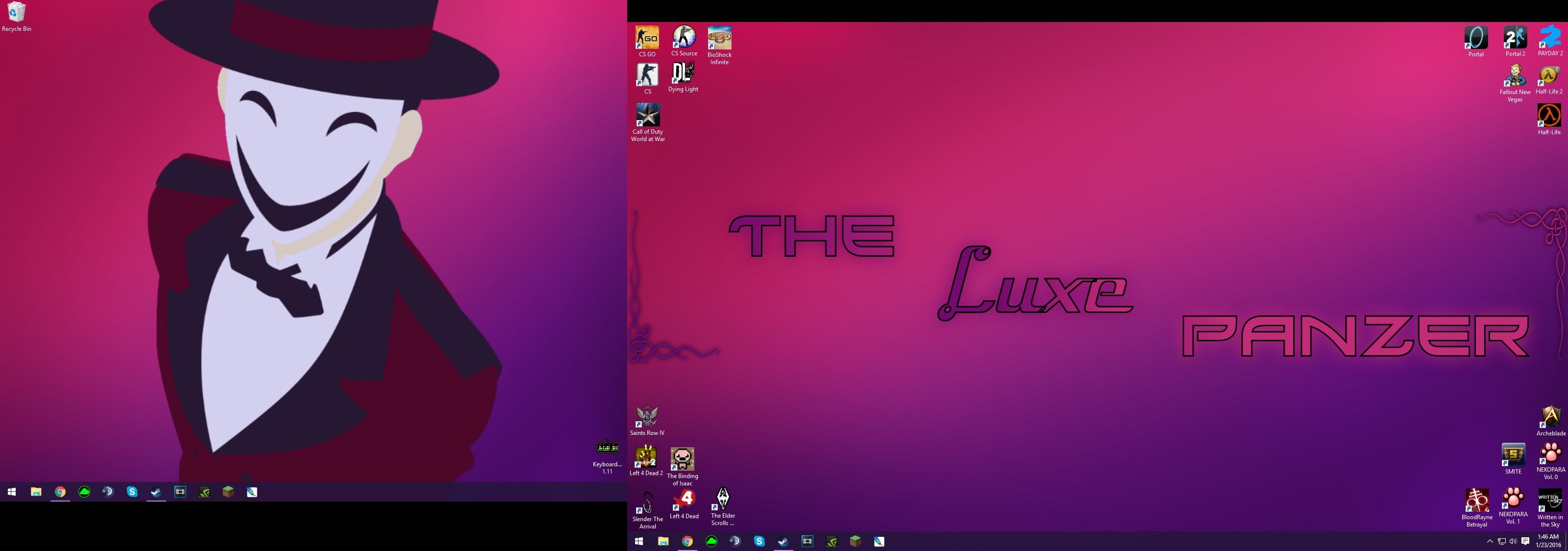
Task: Click the Call of Duty World at War shortcut
Action: click(648, 123)
